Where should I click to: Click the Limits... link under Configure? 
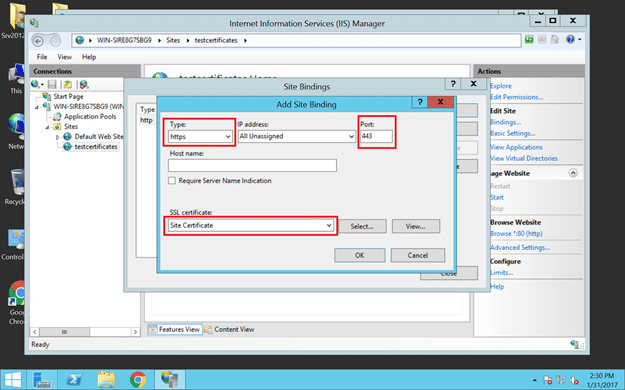(x=501, y=273)
